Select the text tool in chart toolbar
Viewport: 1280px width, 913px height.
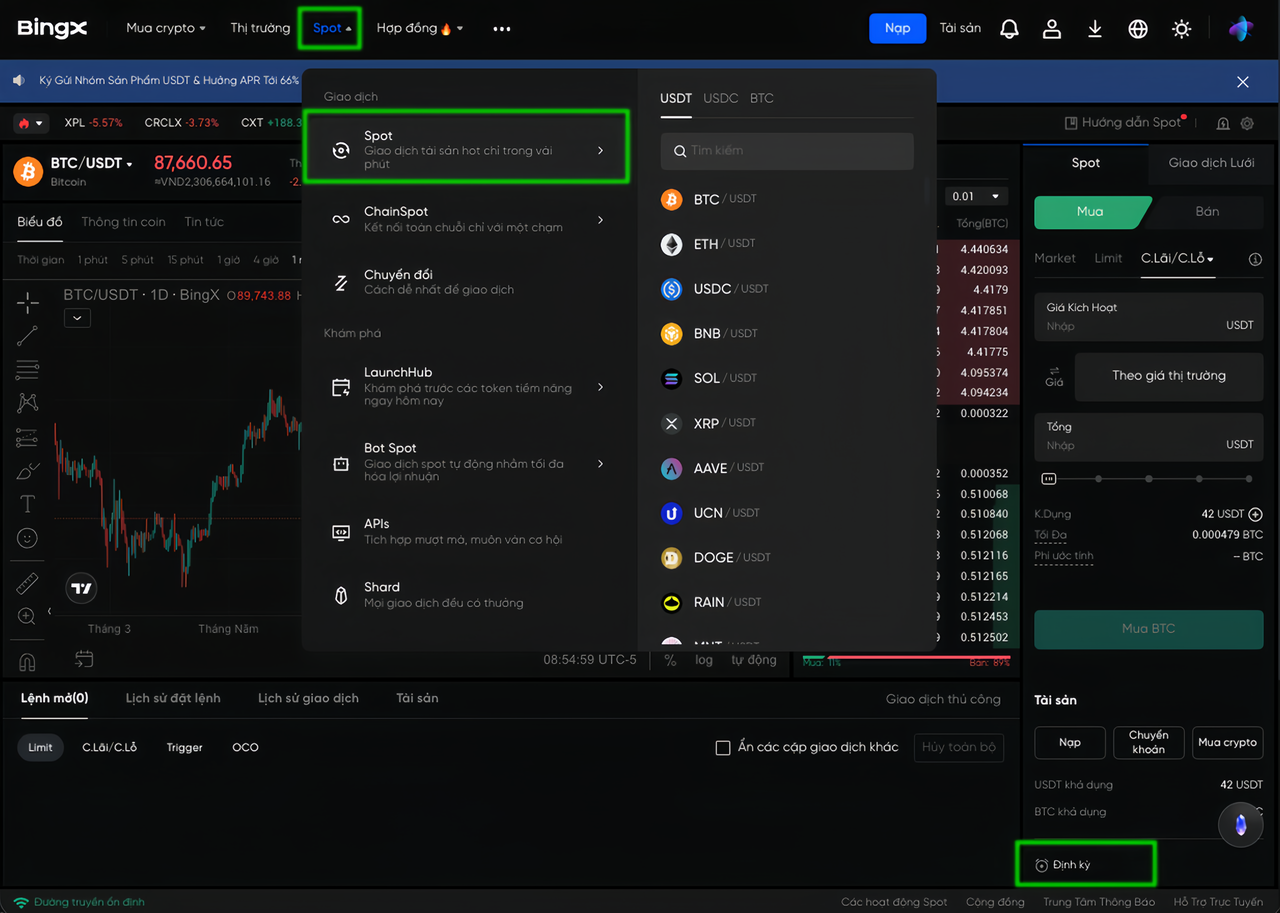click(x=27, y=503)
